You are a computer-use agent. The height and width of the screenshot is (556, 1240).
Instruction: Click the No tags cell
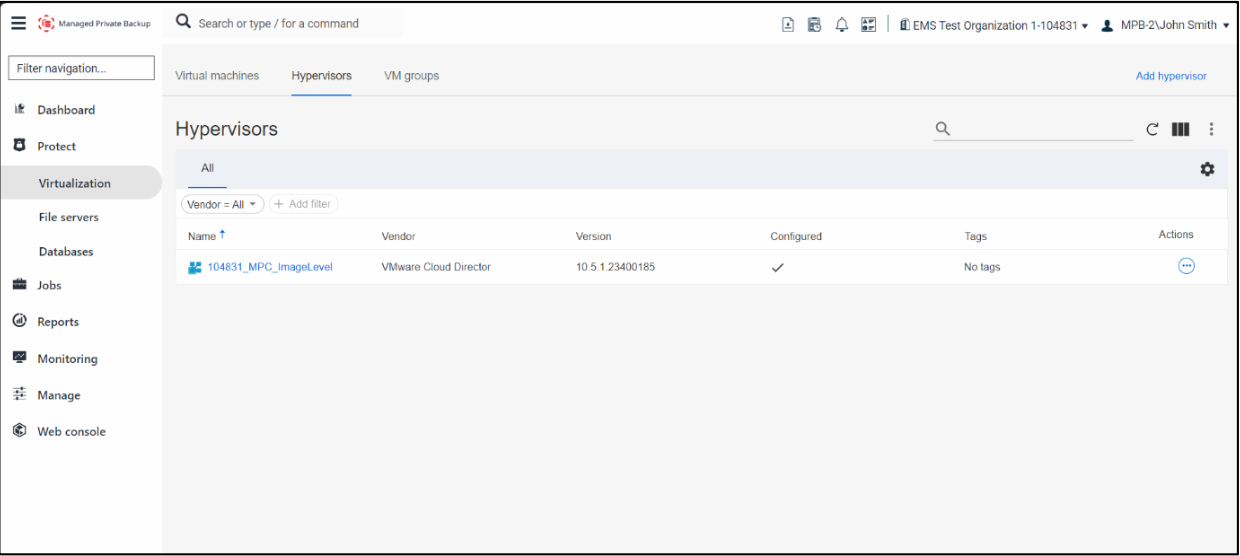coord(982,267)
